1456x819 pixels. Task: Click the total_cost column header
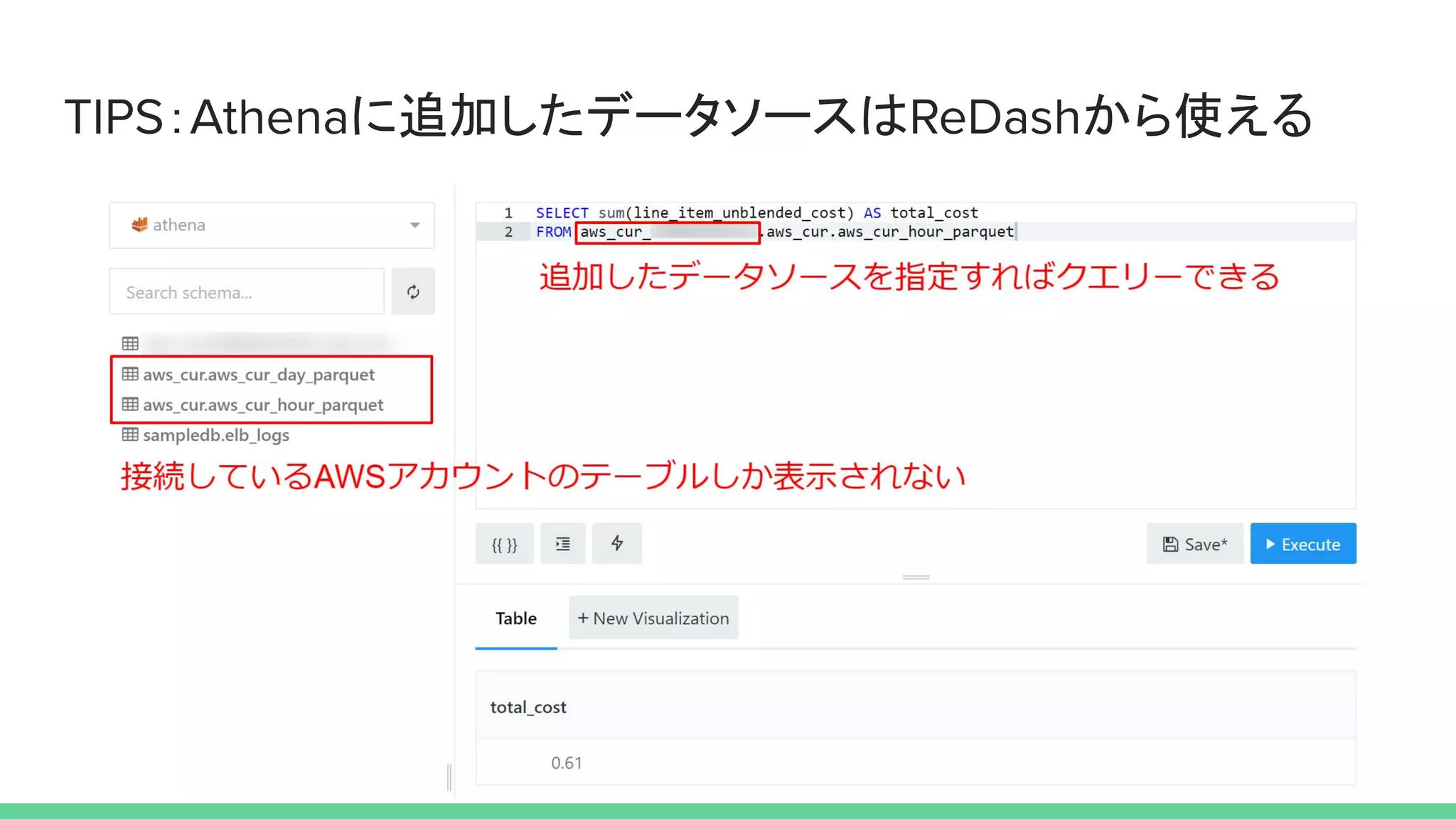[528, 707]
